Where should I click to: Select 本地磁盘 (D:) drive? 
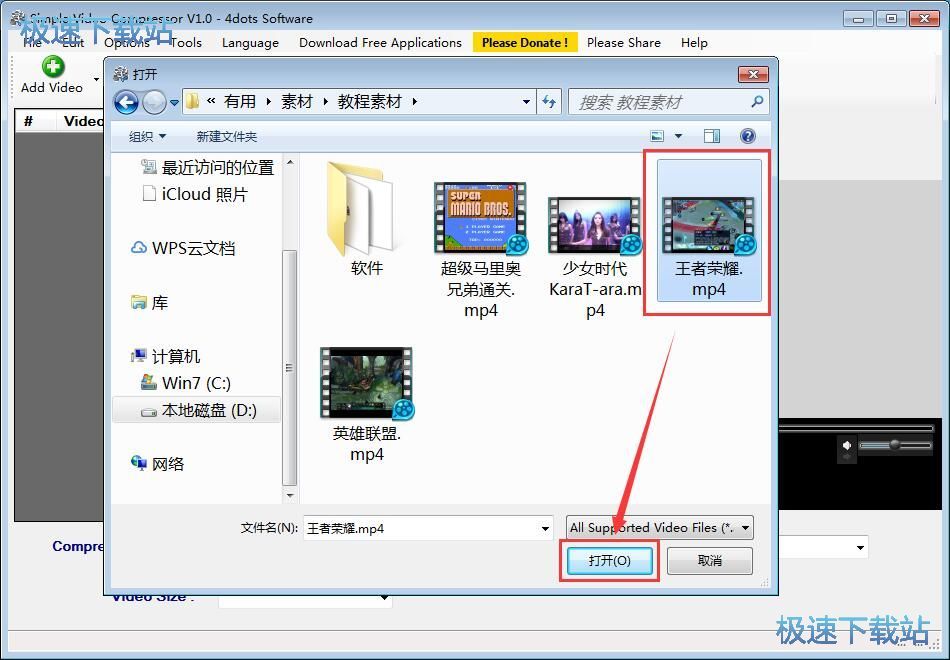tap(198, 410)
